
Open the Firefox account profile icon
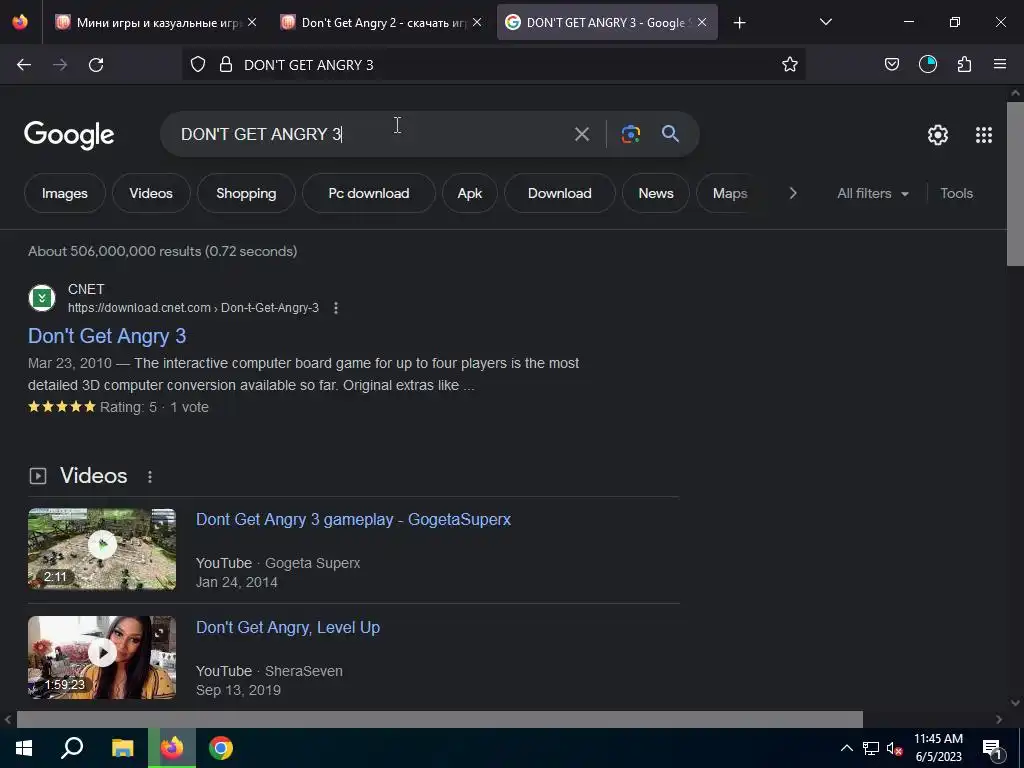927,65
